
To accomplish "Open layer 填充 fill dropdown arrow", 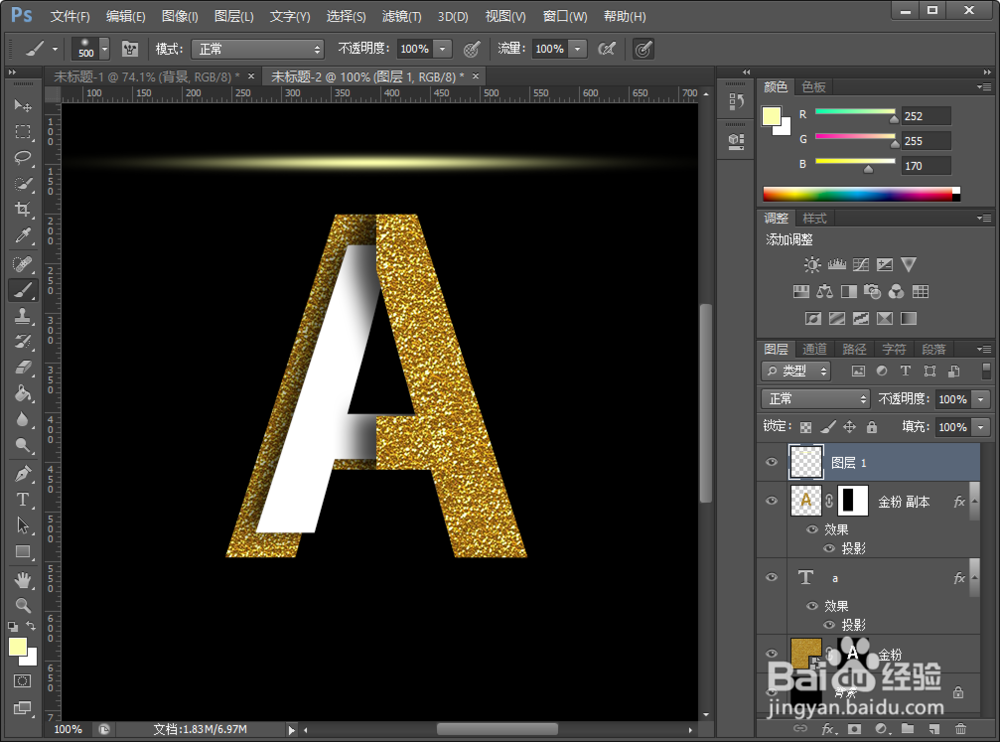I will pyautogui.click(x=981, y=427).
